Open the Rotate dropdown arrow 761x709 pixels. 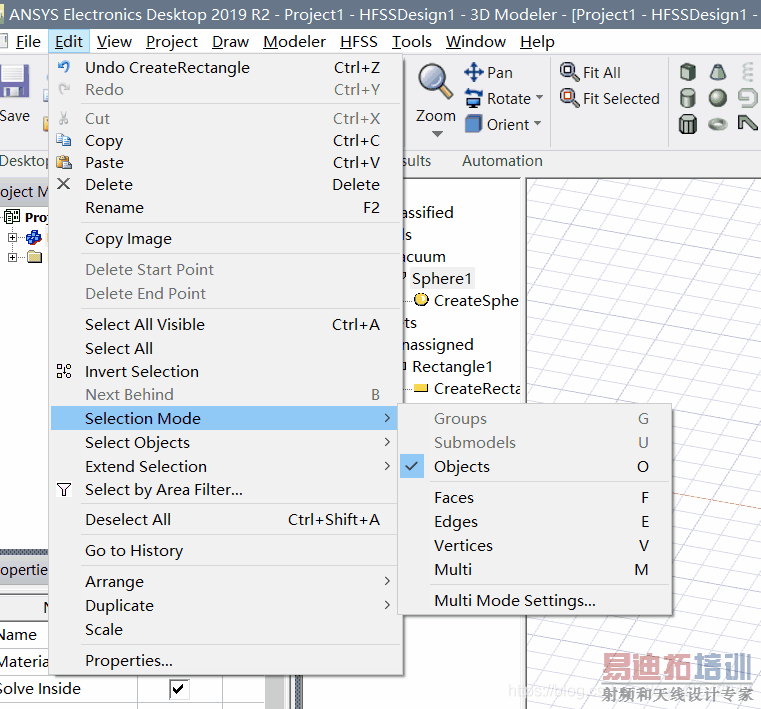point(539,98)
